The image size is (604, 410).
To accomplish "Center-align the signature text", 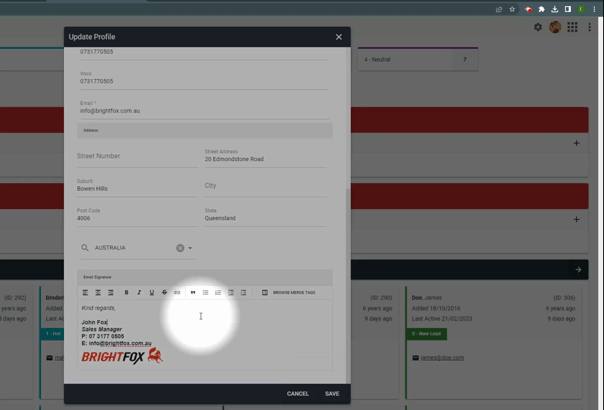I will (98, 292).
